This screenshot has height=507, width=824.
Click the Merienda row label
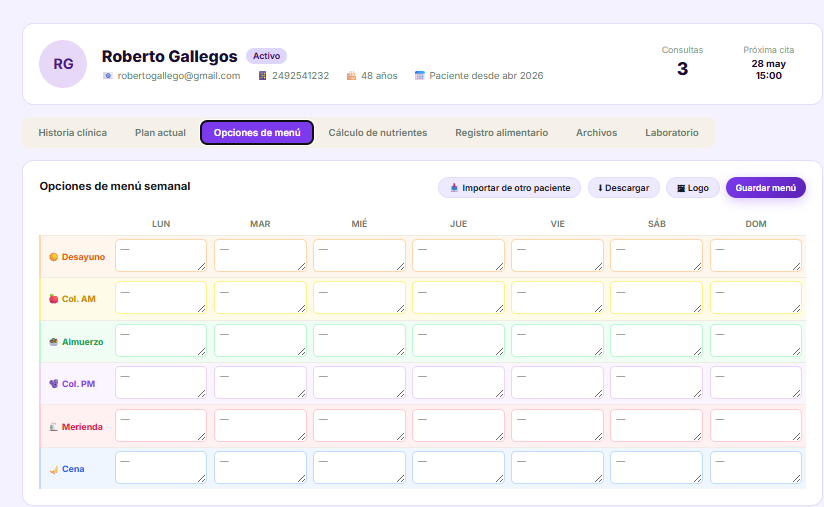(82, 427)
